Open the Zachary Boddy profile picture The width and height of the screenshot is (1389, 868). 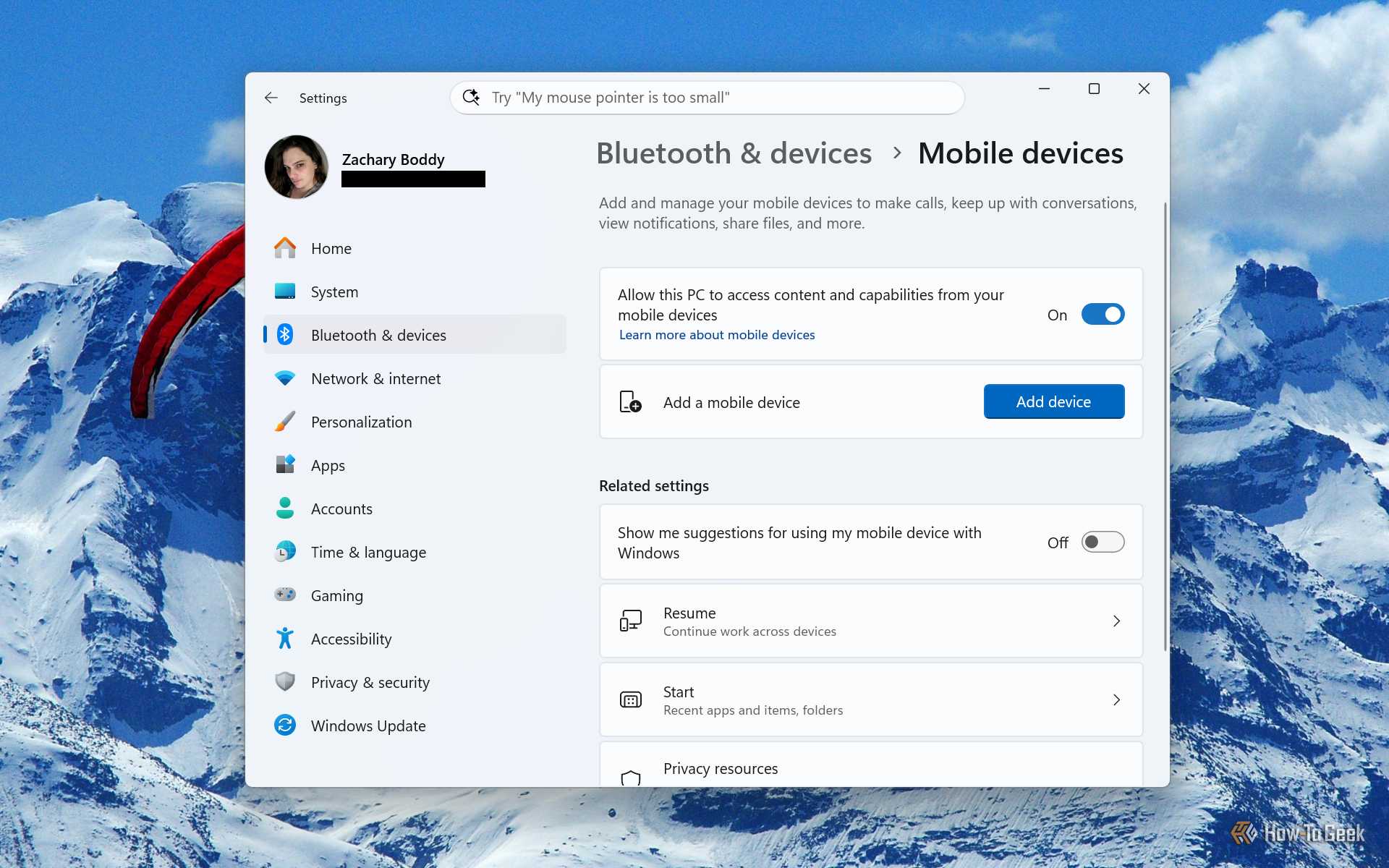pyautogui.click(x=297, y=167)
